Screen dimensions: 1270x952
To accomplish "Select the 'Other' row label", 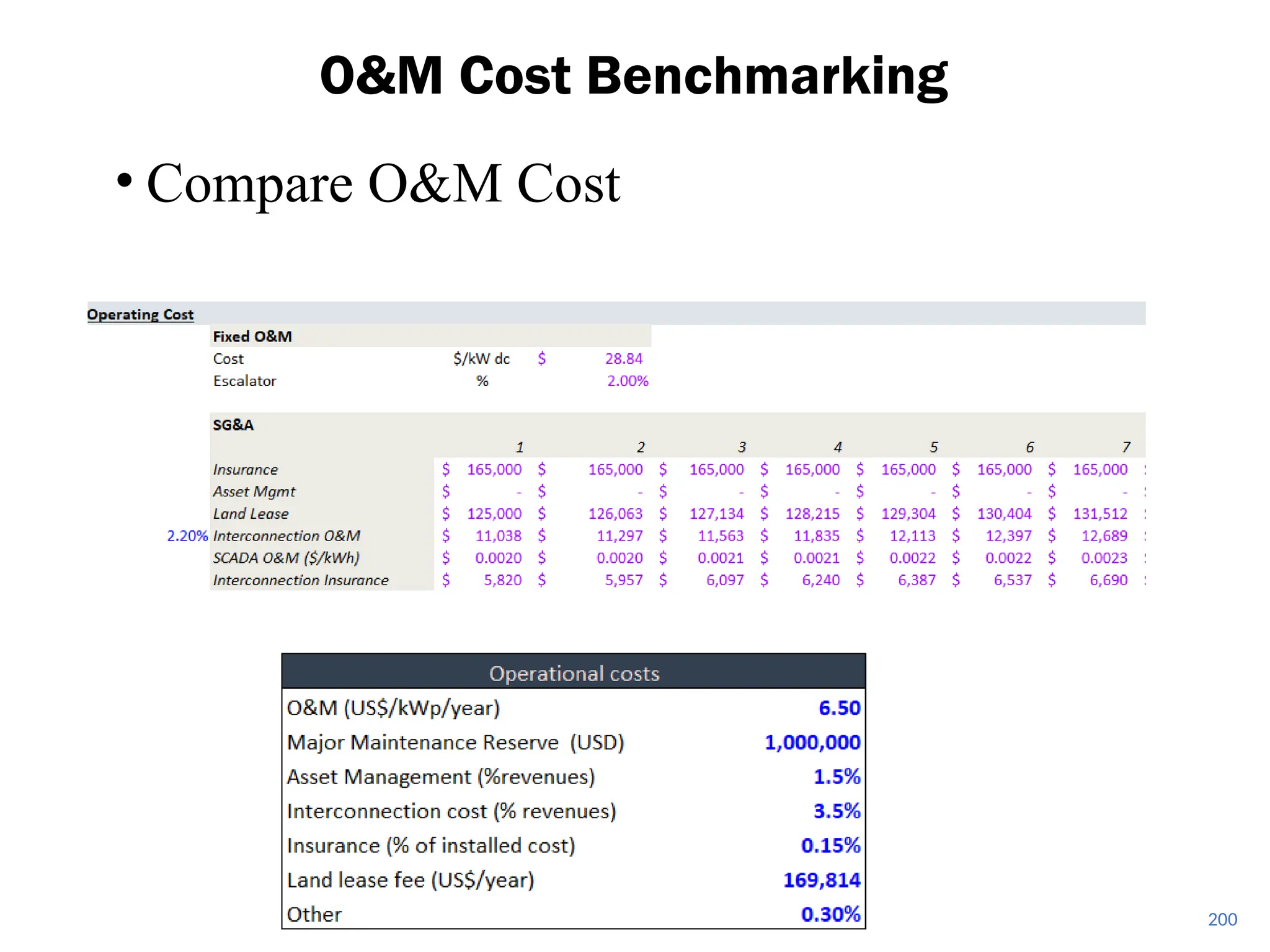I will (314, 915).
